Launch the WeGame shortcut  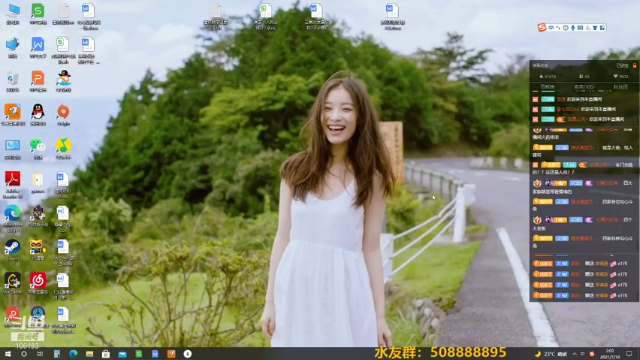[x=13, y=283]
